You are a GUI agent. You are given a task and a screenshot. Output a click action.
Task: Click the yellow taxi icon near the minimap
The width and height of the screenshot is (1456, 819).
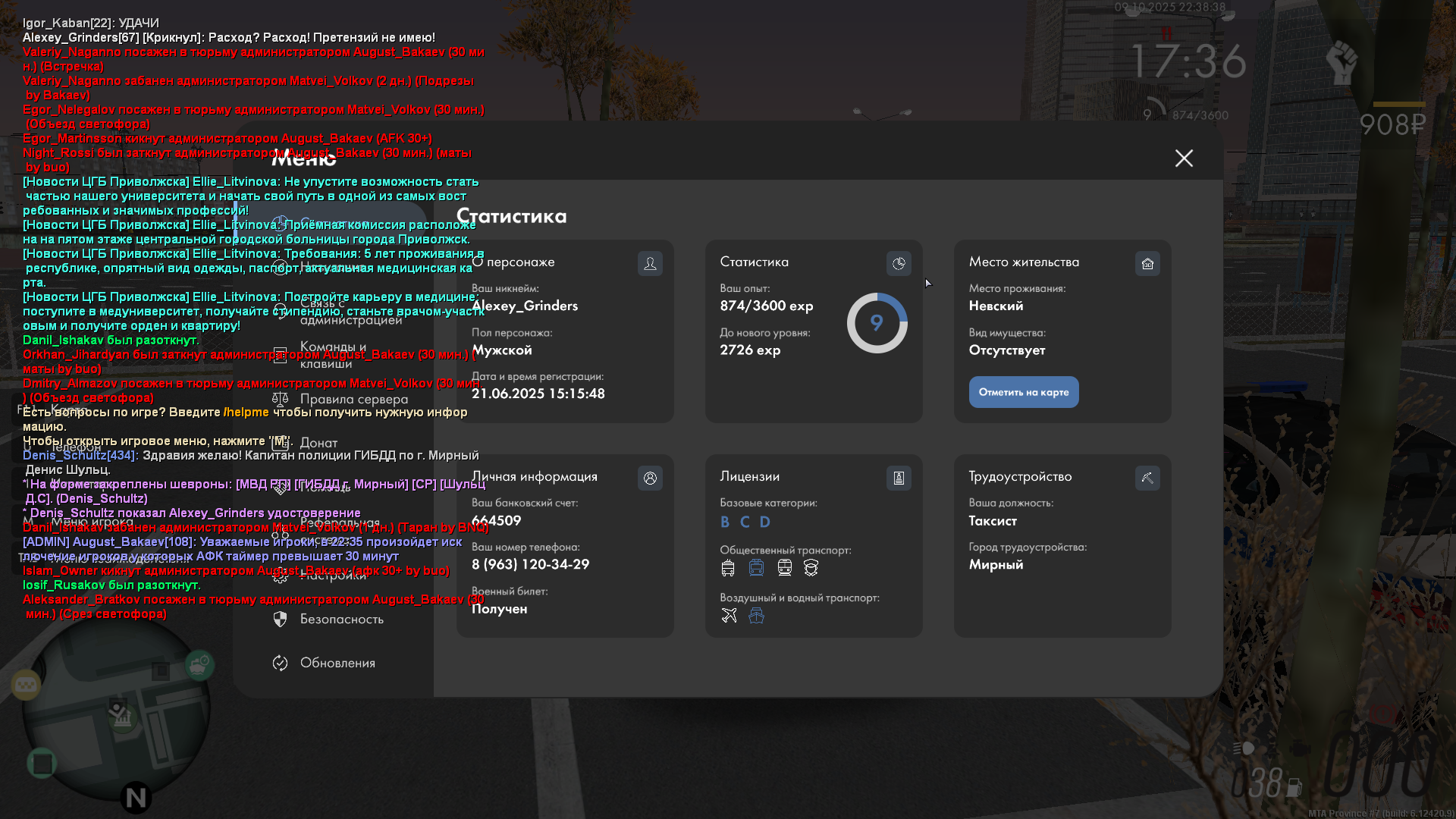pyautogui.click(x=26, y=686)
